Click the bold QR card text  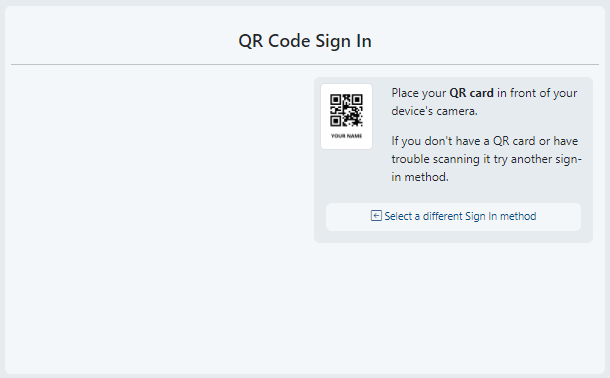click(x=471, y=93)
